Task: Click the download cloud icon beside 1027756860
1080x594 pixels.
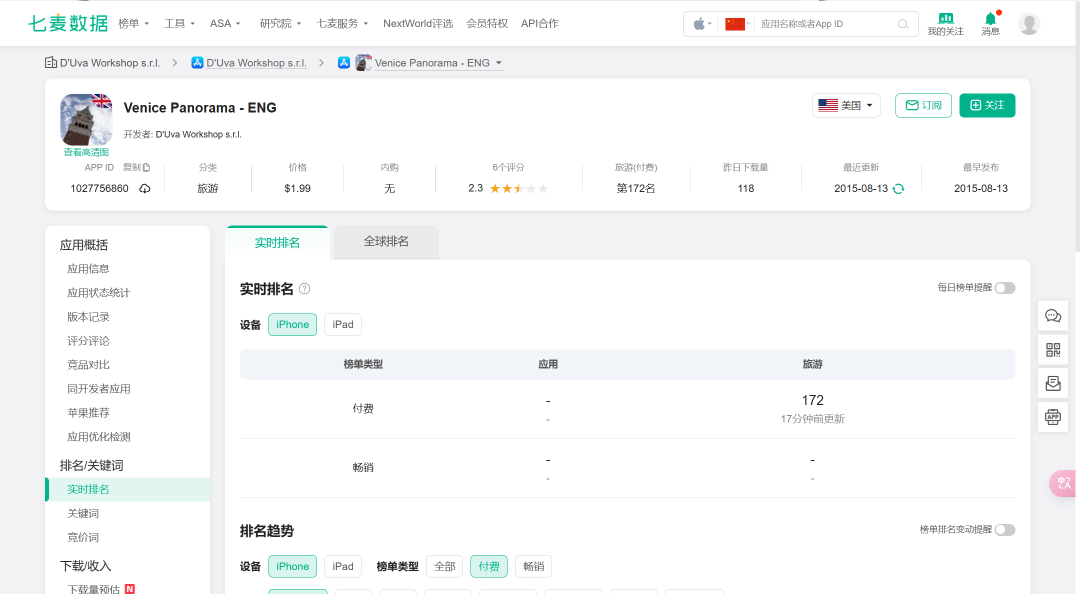Action: [145, 188]
